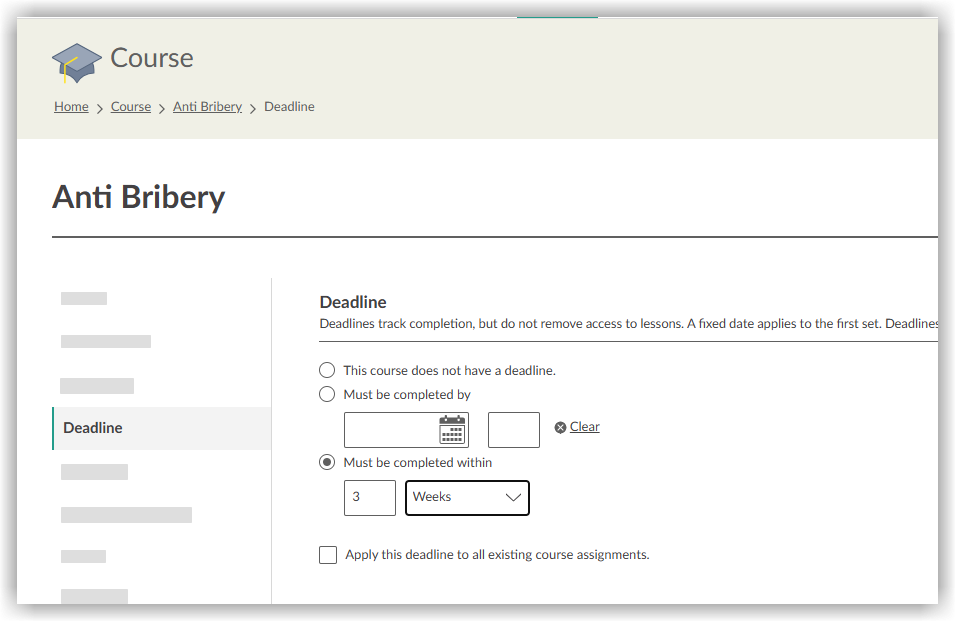Expand the Weeks unit dropdown
The height and width of the screenshot is (622, 956).
click(467, 498)
